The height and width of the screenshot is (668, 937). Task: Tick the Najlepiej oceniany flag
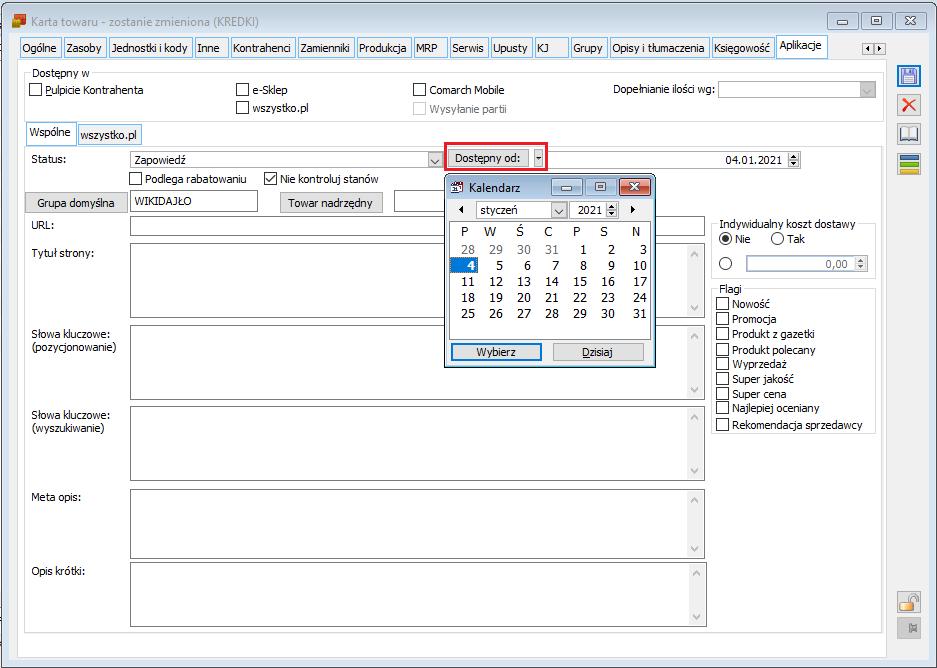[722, 407]
